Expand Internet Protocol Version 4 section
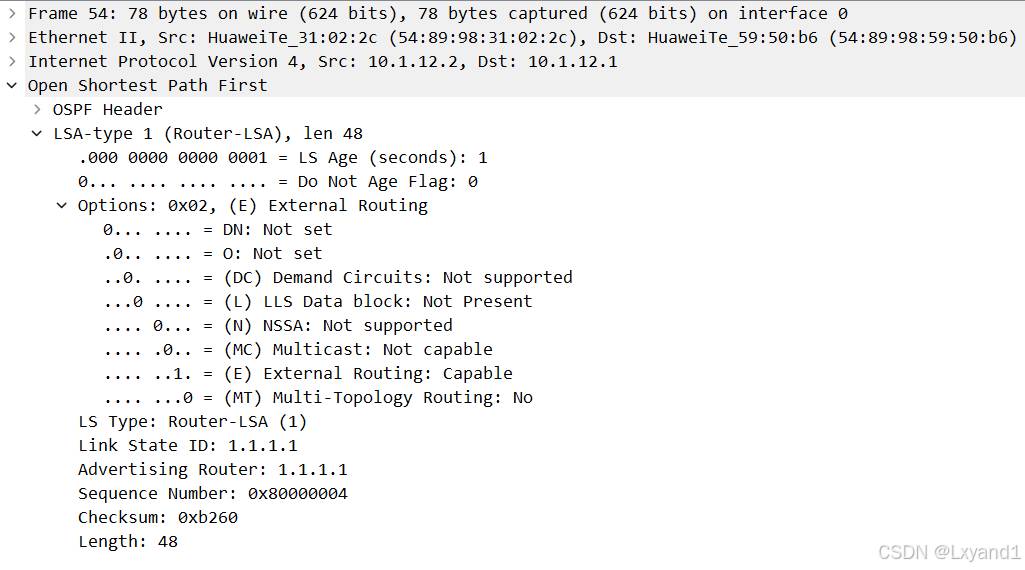1025x570 pixels. pyautogui.click(x=12, y=62)
